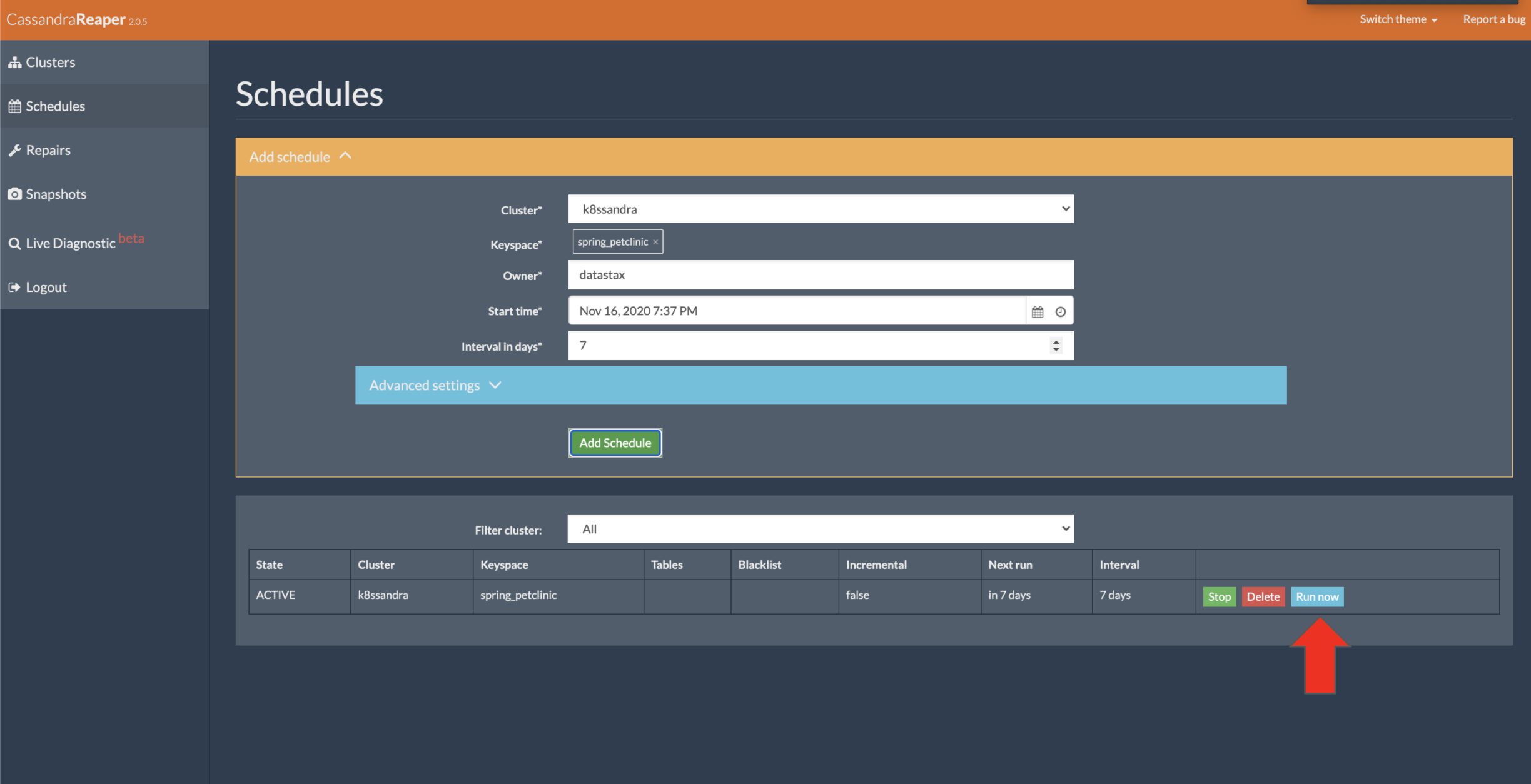The image size is (1531, 784).
Task: Click the Add Schedule button
Action: [x=615, y=443]
